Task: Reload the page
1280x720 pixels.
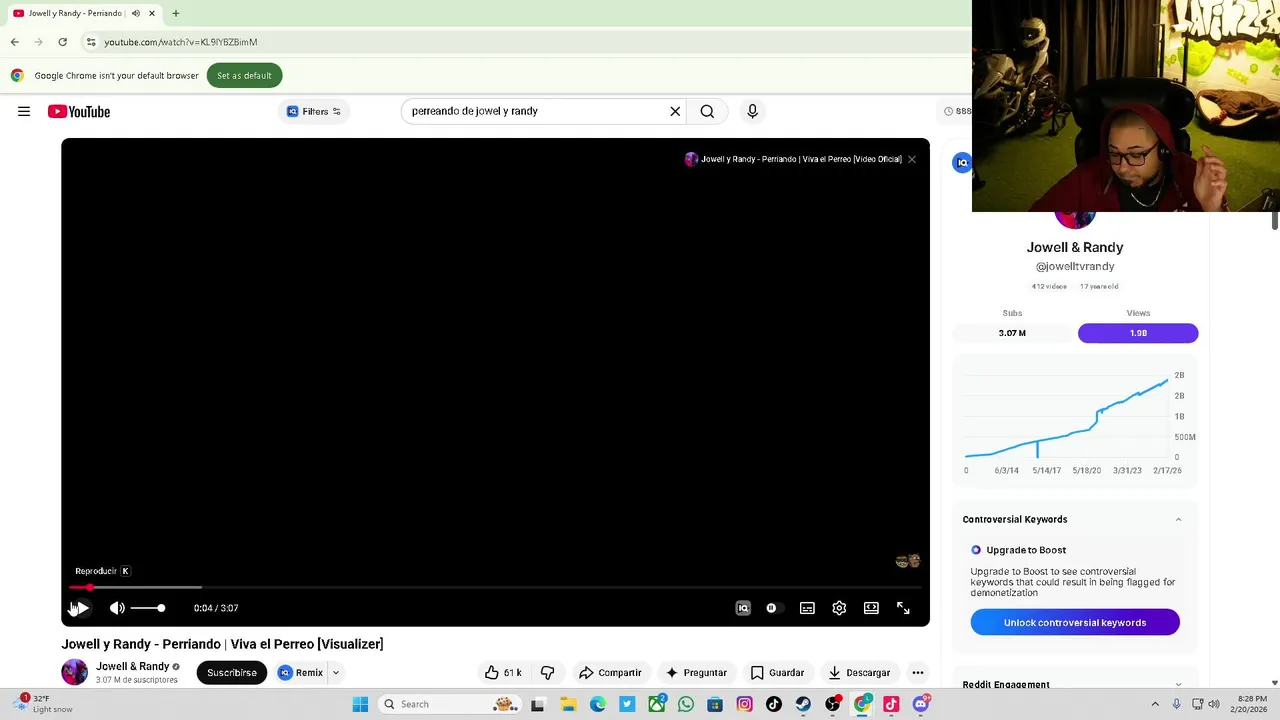Action: [62, 42]
